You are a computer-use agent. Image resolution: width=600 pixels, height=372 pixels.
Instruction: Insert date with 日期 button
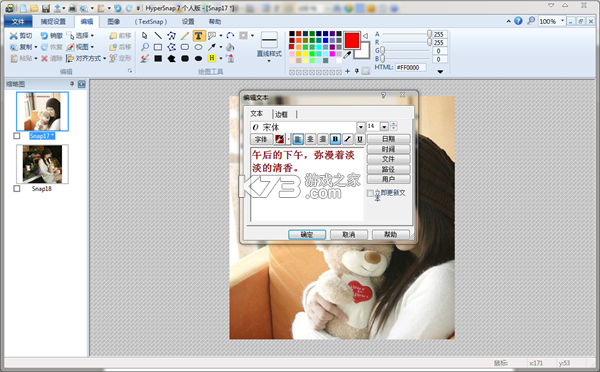point(388,139)
